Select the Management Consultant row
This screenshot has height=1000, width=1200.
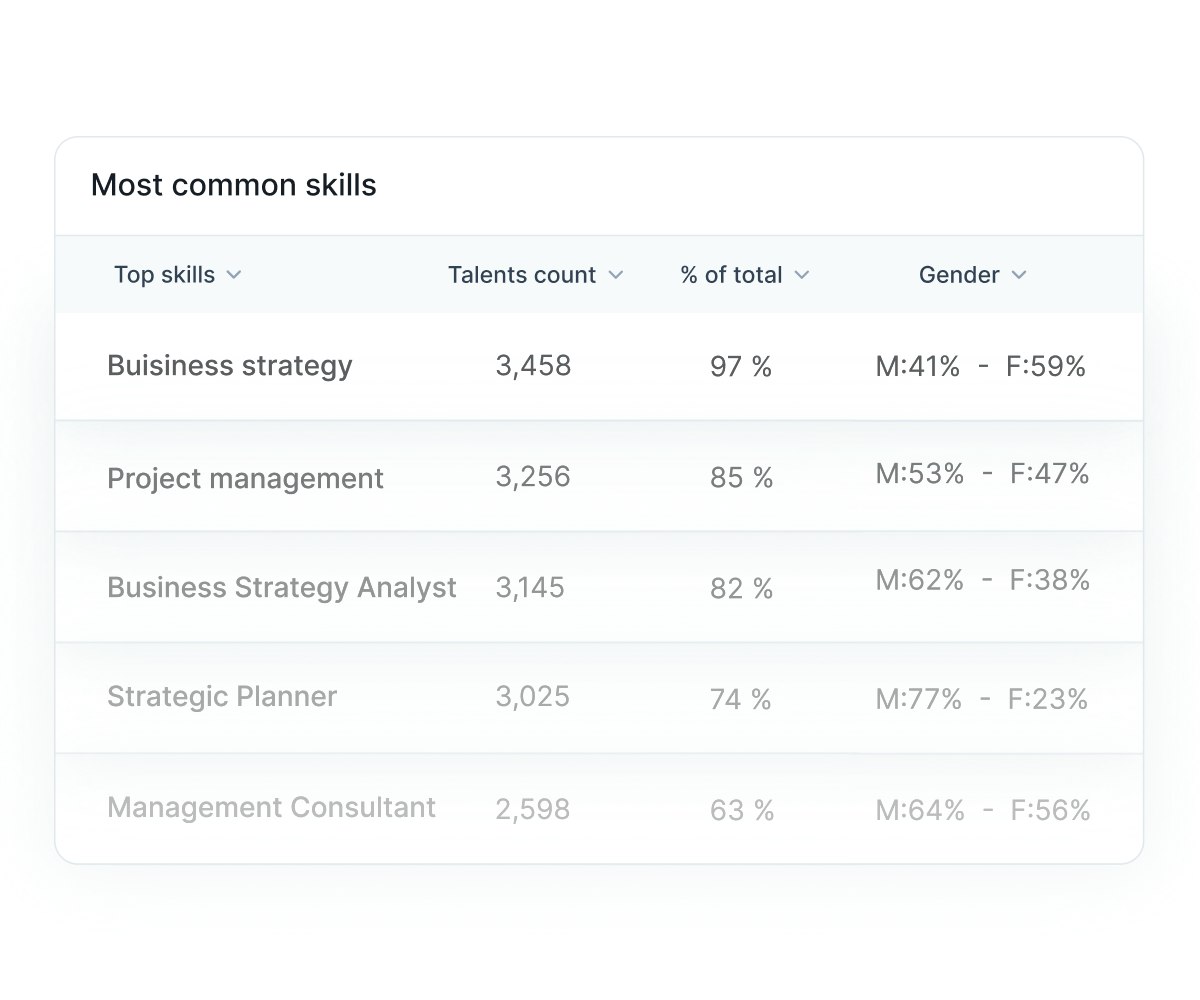271,807
